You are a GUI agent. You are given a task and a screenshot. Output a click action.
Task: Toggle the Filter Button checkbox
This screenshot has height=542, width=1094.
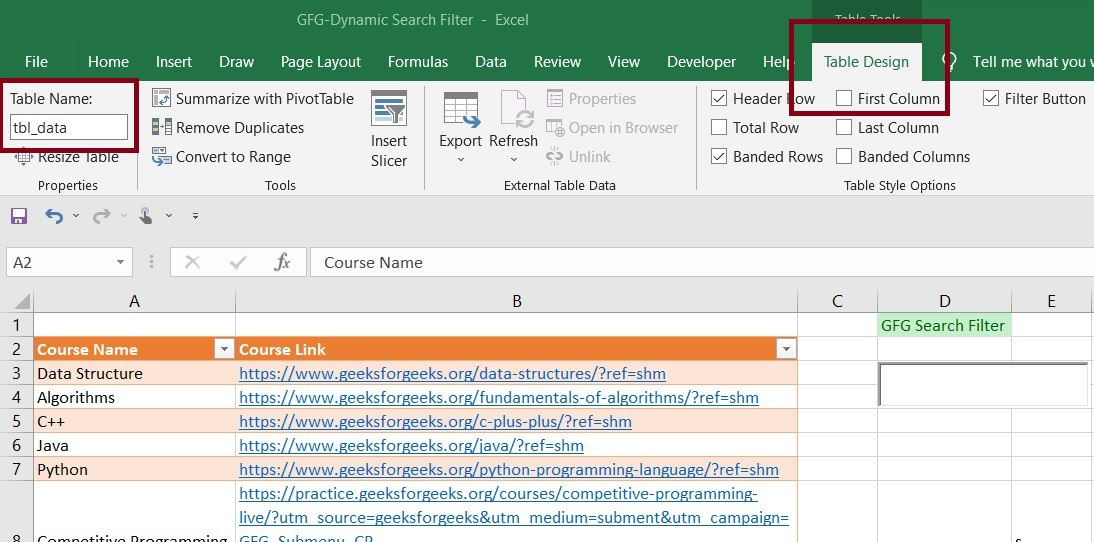coord(991,98)
